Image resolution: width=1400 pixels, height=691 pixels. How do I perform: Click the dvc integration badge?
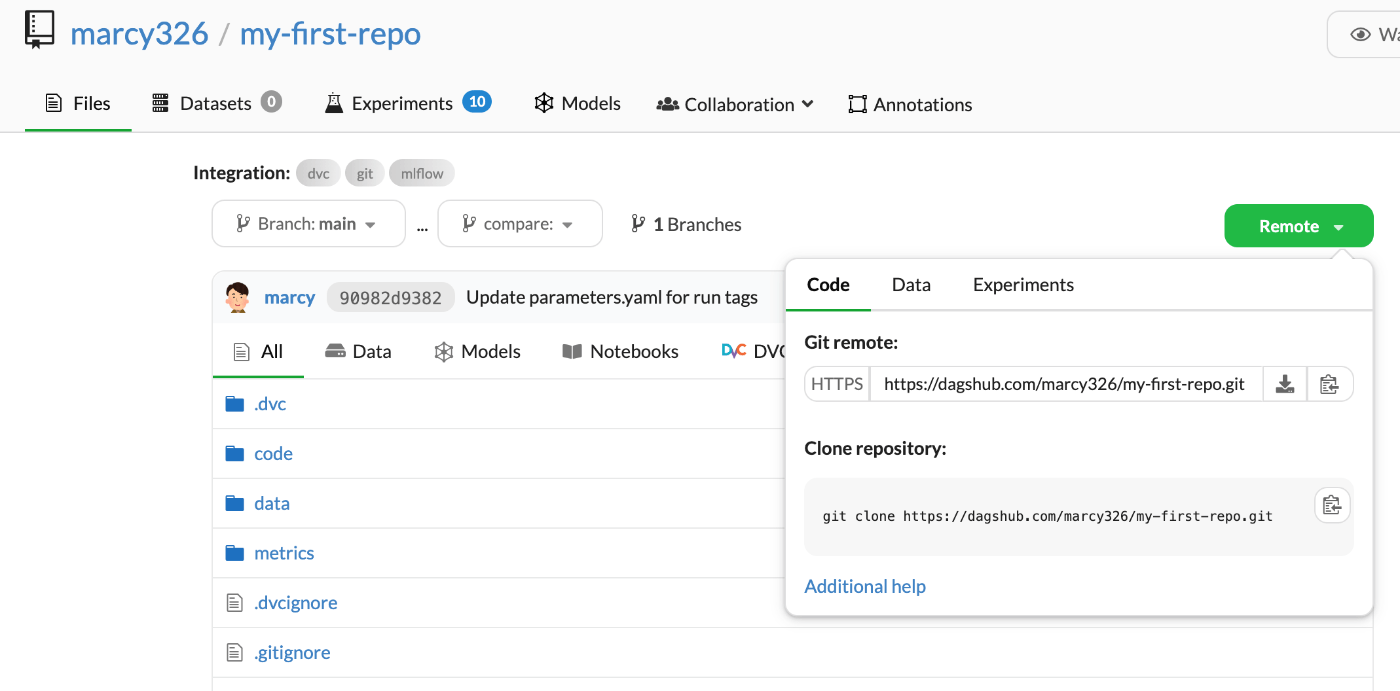tap(318, 174)
